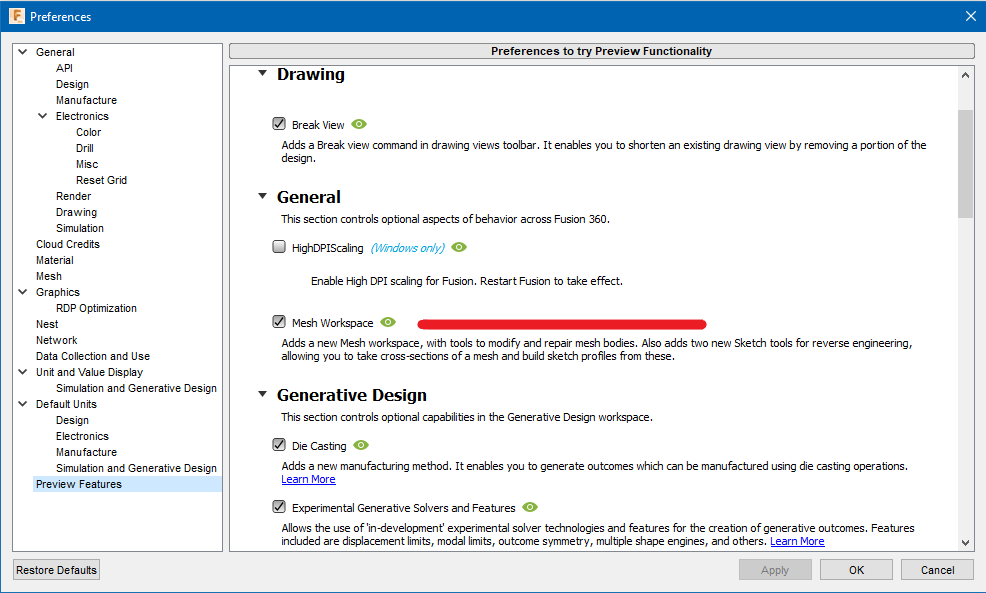Screen dimensions: 986x593
Task: Open Drill preferences
Action: [x=85, y=148]
